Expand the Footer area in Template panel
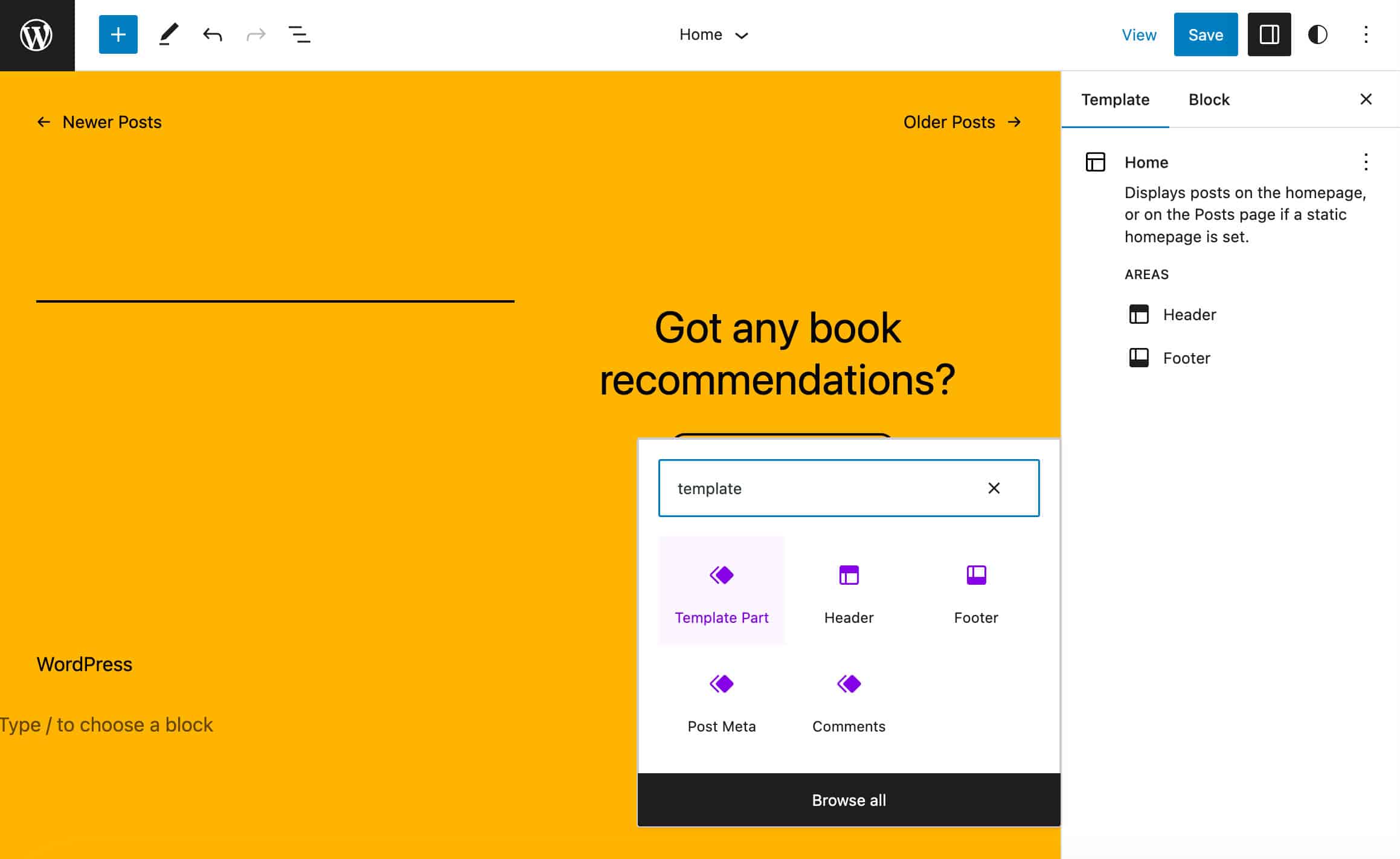The height and width of the screenshot is (859, 1400). (x=1187, y=358)
